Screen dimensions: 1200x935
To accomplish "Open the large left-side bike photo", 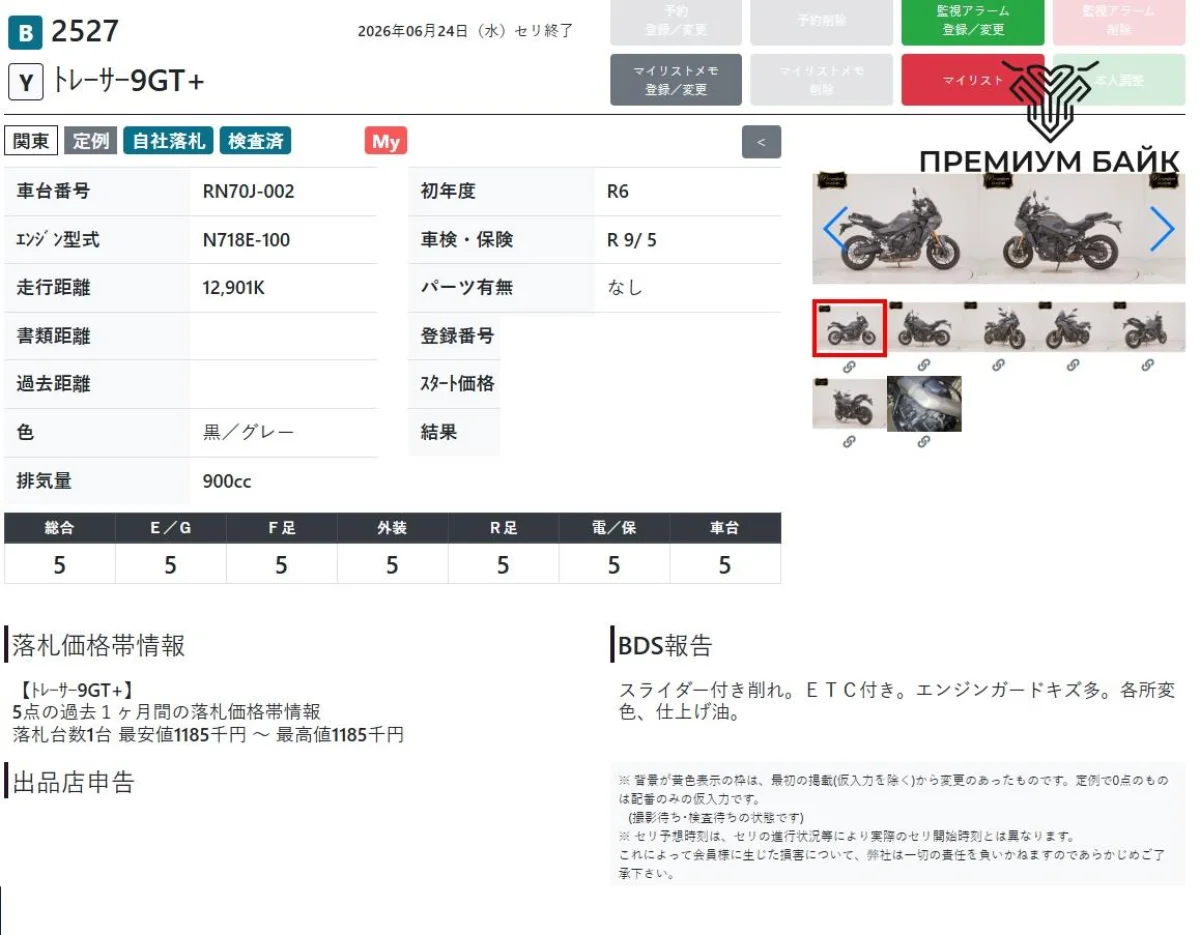I will 896,229.
